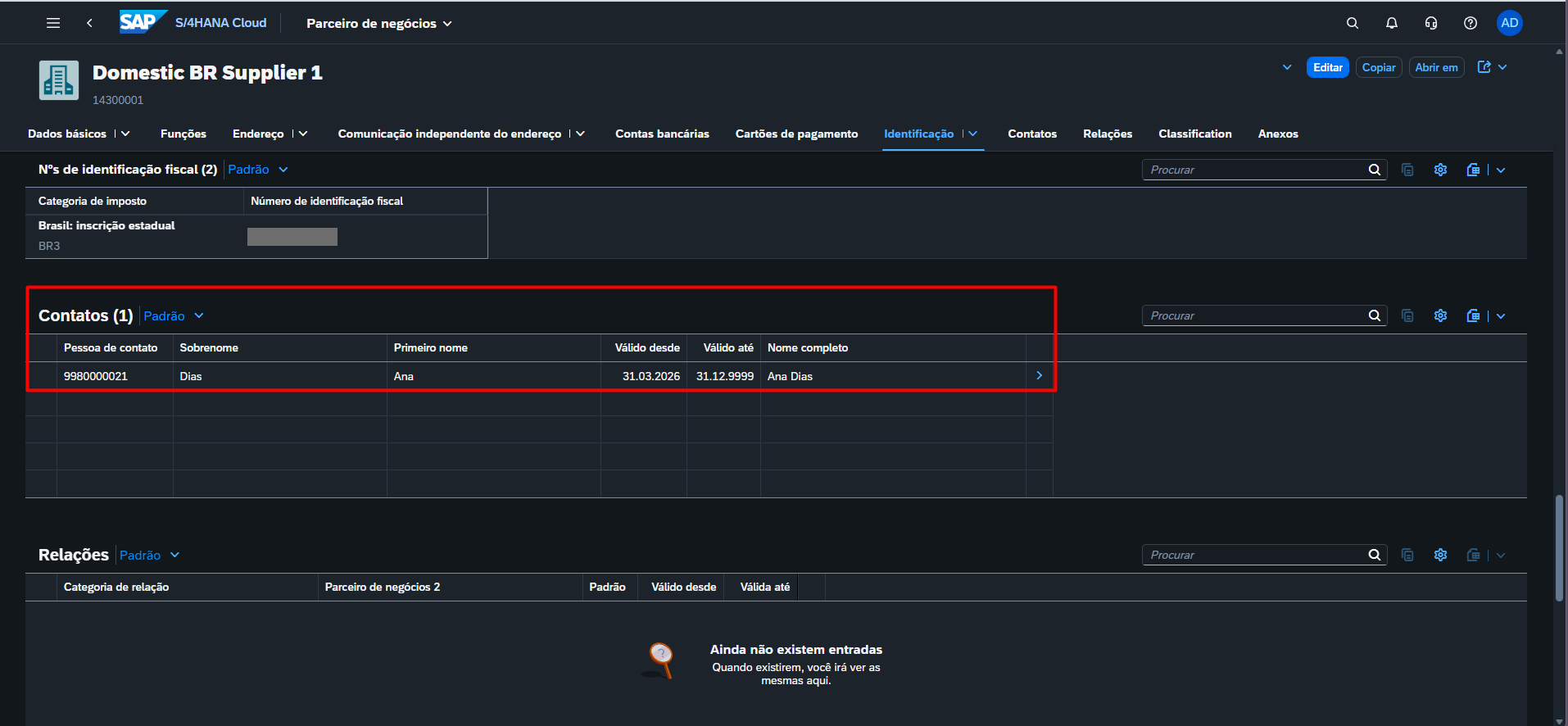This screenshot has width=1568, height=726.
Task: Open Ana Dias contact row details arrow
Action: tap(1039, 375)
